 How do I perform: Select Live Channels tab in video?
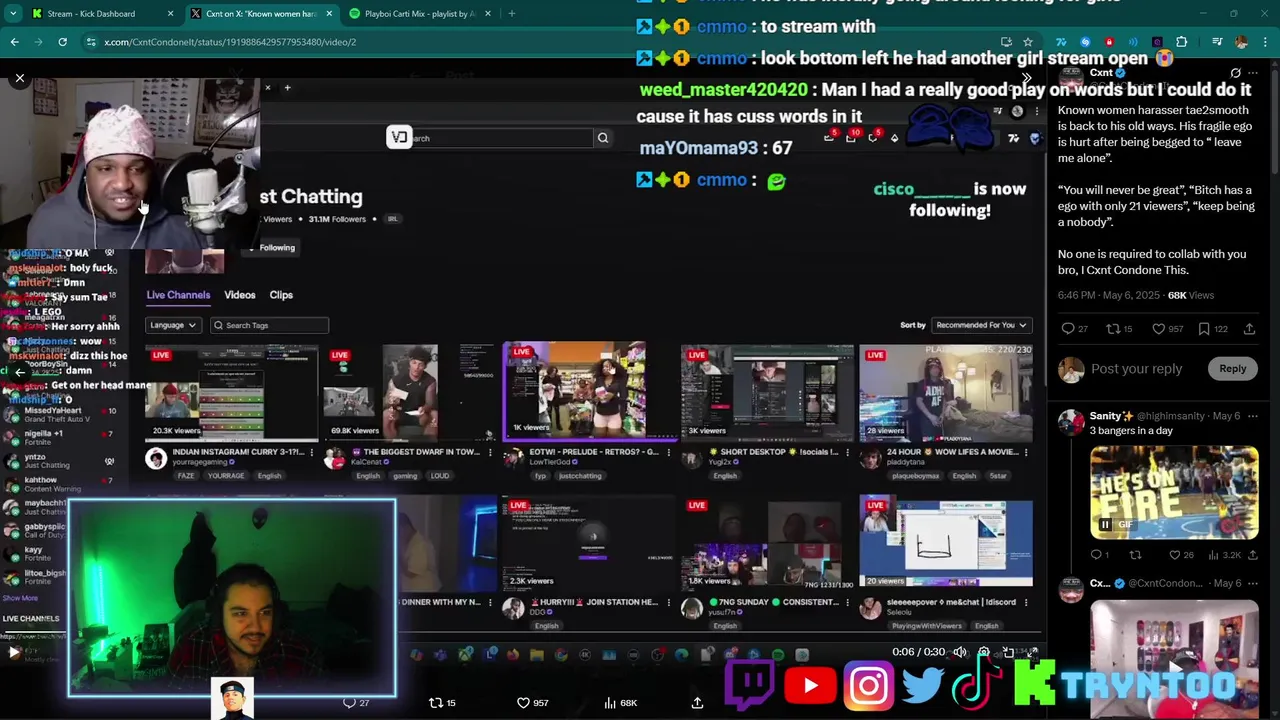point(178,295)
